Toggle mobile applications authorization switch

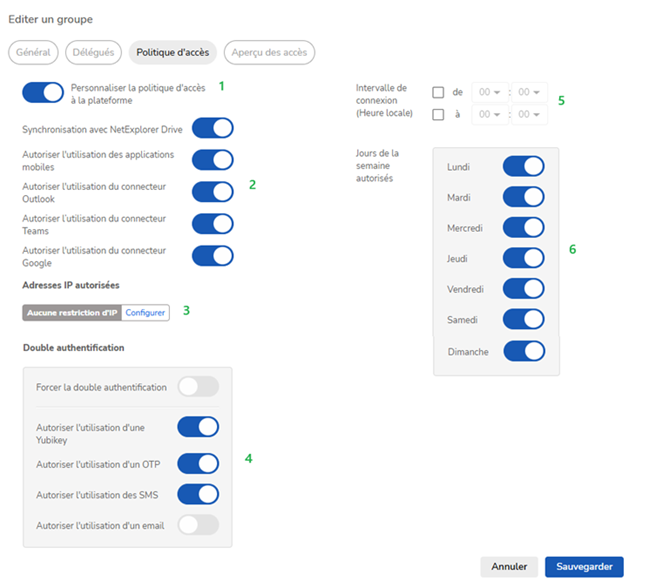point(212,160)
